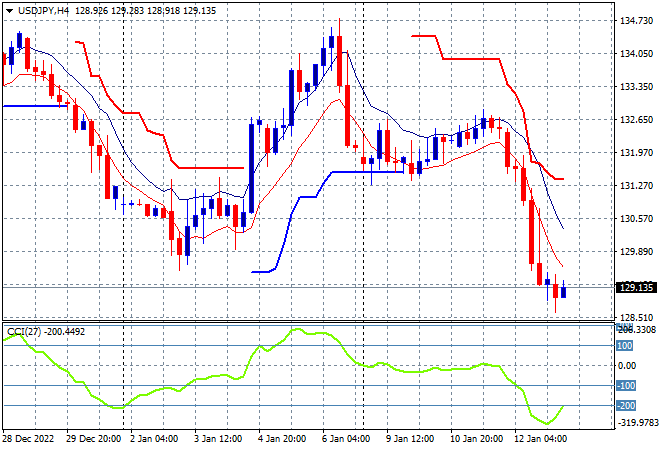Open the chart menu triangle beside USDJPY,H4

click(x=10, y=11)
